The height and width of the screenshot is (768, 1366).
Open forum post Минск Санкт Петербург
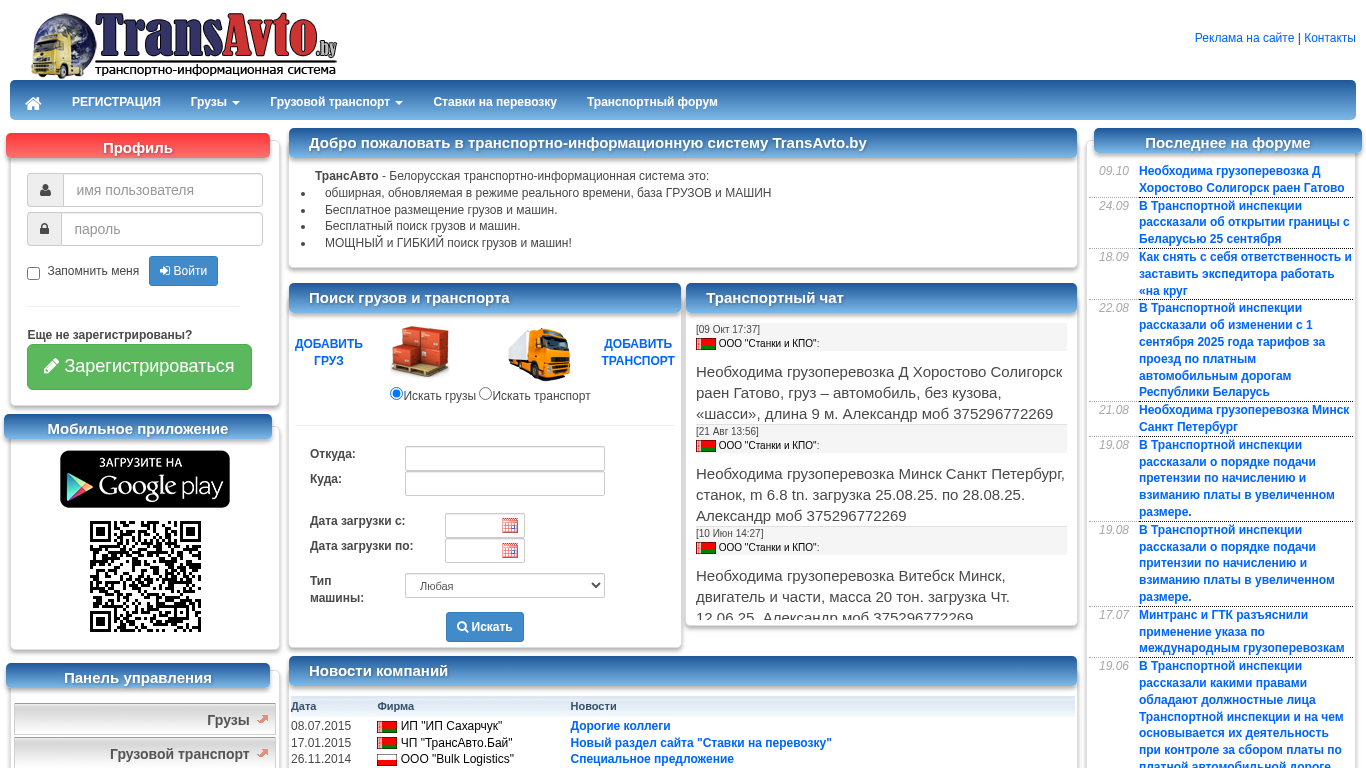pyautogui.click(x=1244, y=418)
